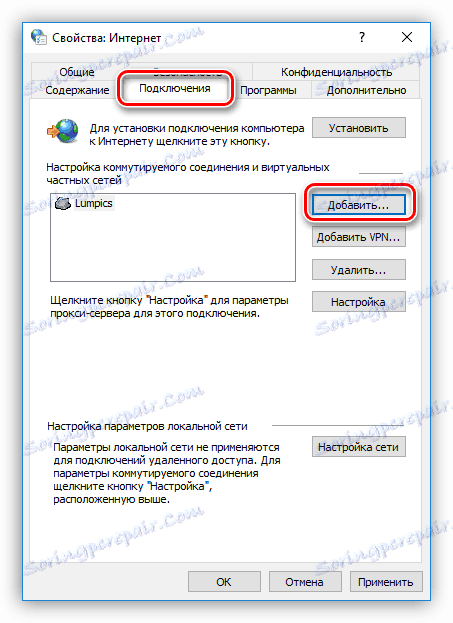
Task: Click the question mark help button
Action: coord(362,37)
